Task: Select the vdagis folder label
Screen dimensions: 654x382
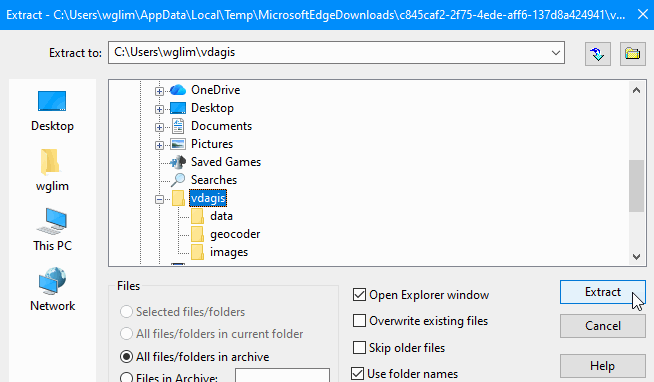Action: pos(208,198)
